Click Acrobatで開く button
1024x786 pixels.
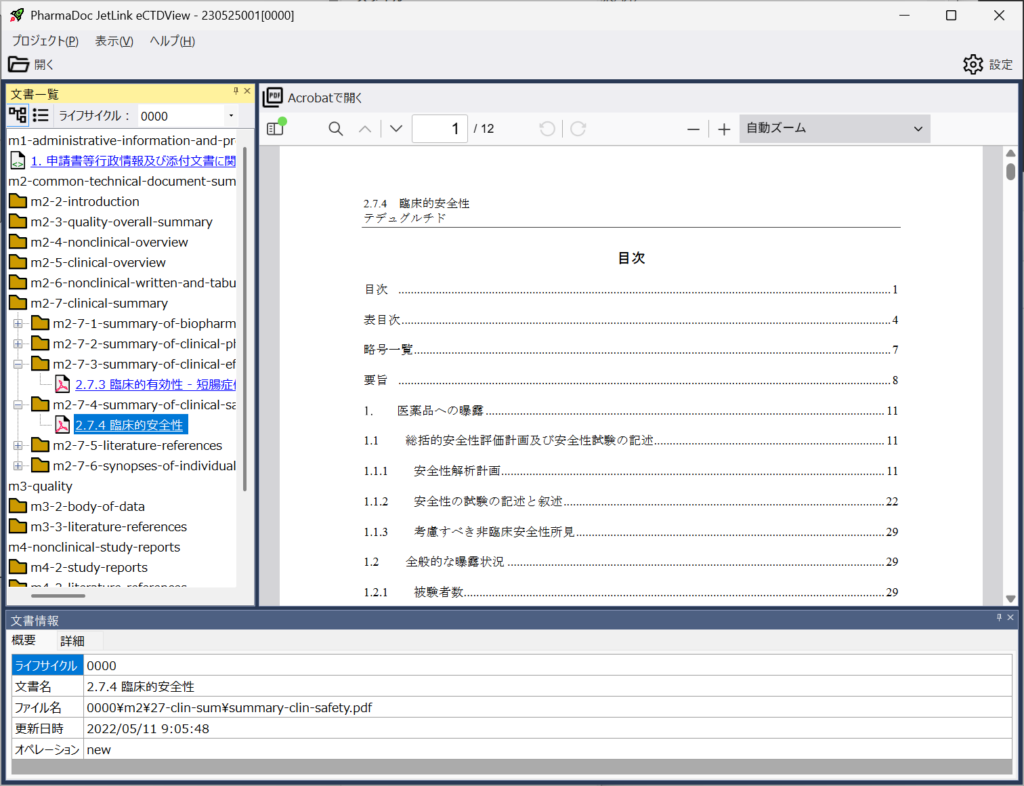(313, 97)
